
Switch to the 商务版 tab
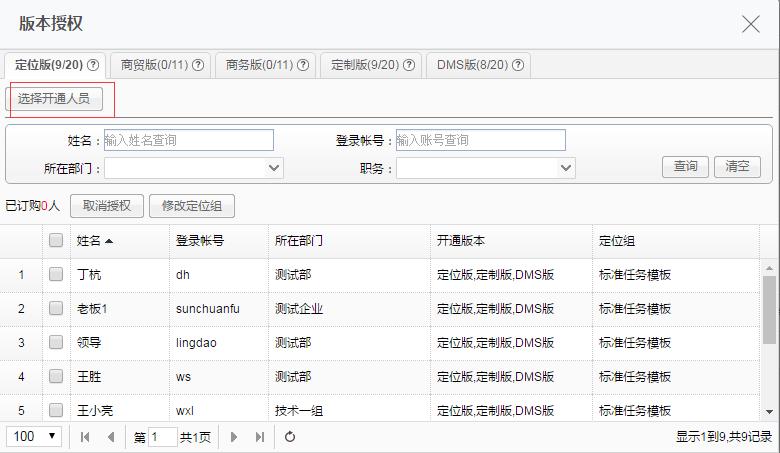(x=264, y=65)
